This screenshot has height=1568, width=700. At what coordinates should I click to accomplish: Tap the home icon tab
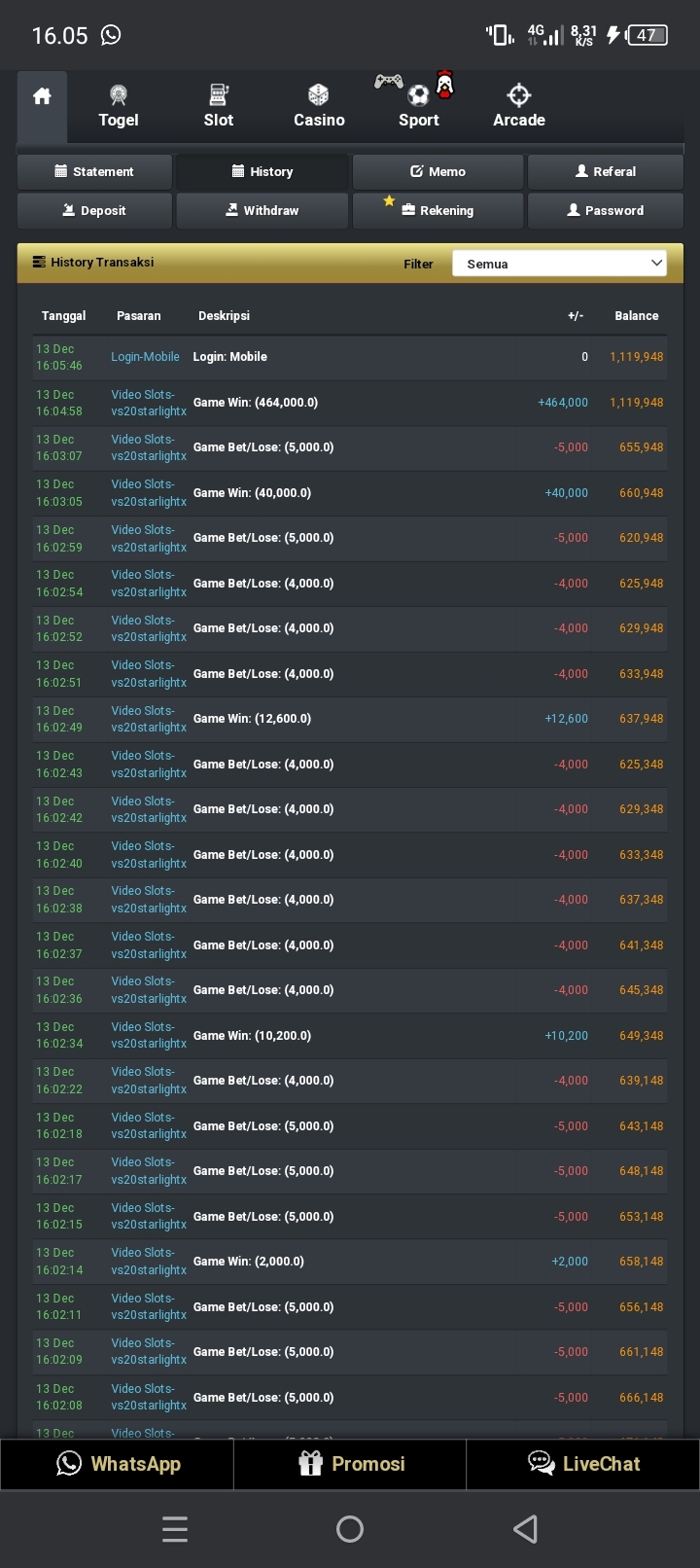tap(42, 97)
